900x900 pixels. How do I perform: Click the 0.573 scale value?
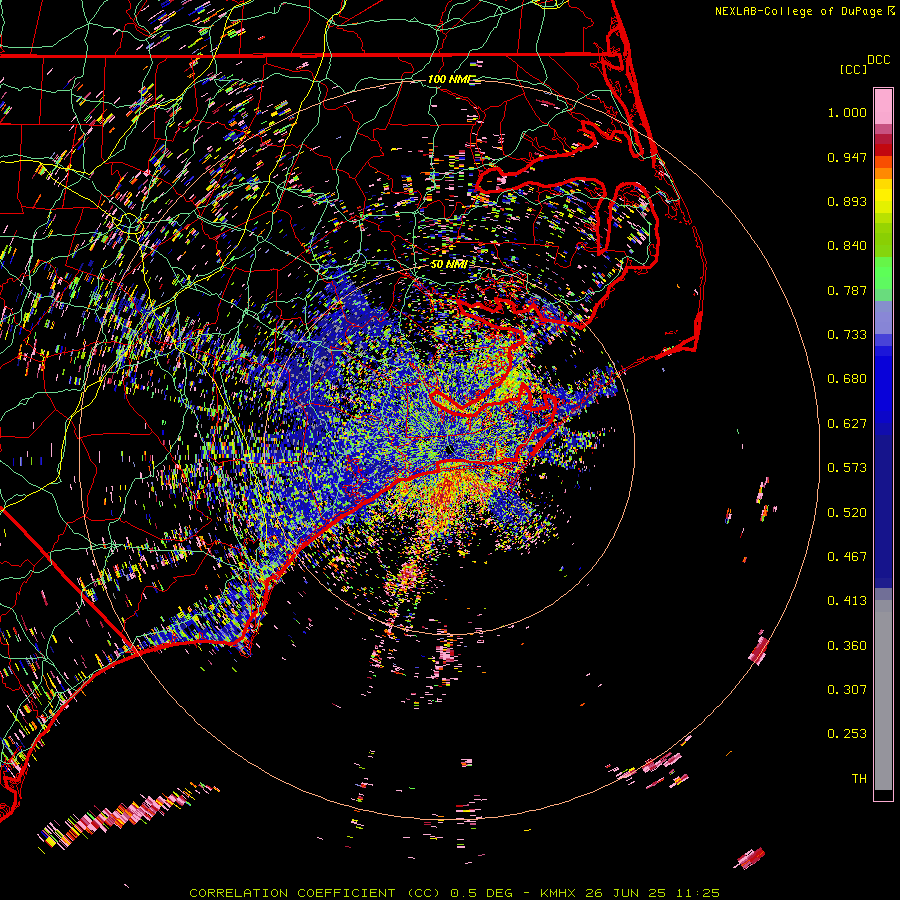(x=847, y=468)
